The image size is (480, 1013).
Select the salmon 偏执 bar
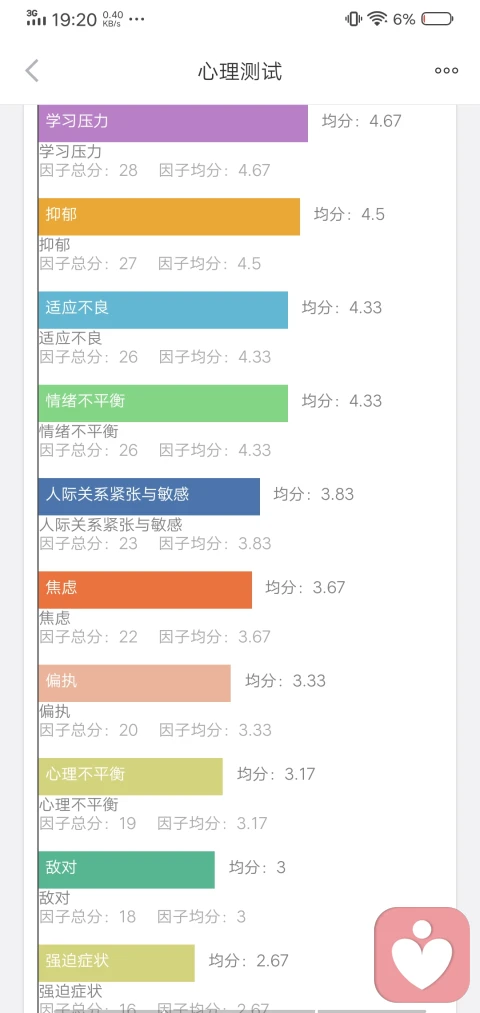point(134,683)
